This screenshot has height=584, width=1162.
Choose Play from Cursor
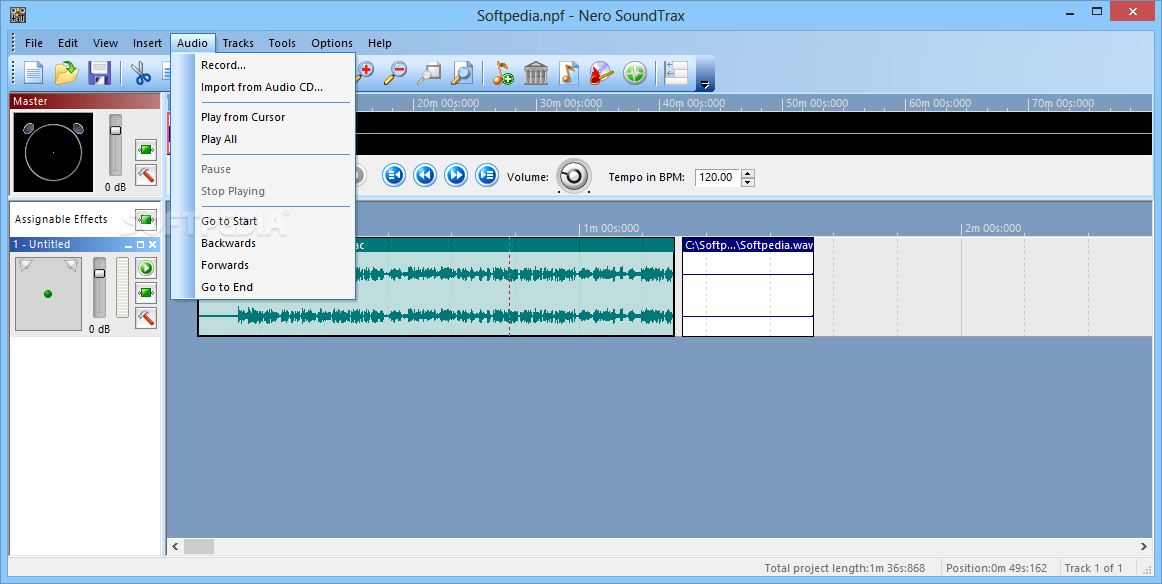[263, 117]
